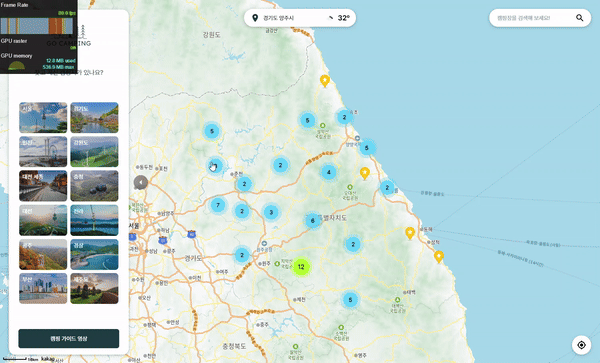This screenshot has width=600, height=363.
Task: Open the 2 cluster next to 춘천
Action: [244, 184]
